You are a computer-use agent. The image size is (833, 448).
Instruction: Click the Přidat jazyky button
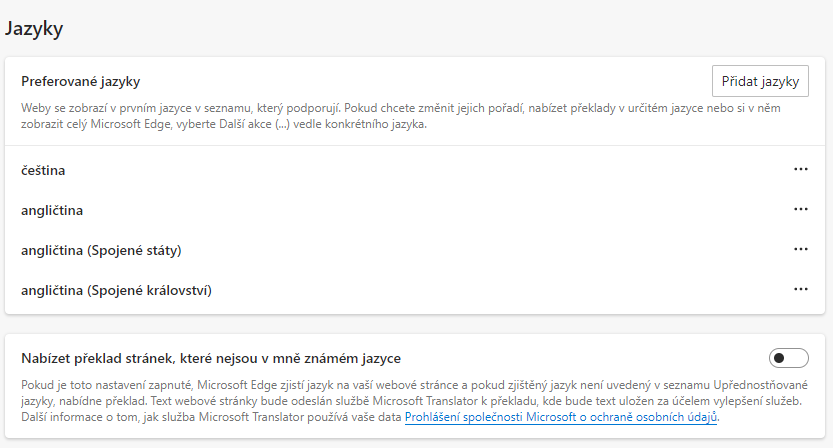click(x=760, y=82)
